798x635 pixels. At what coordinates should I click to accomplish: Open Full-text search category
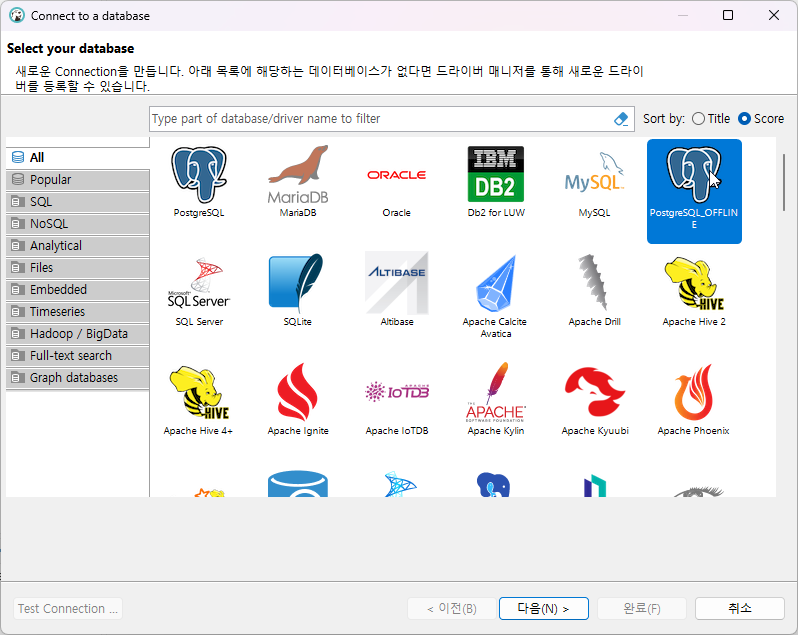tap(78, 356)
